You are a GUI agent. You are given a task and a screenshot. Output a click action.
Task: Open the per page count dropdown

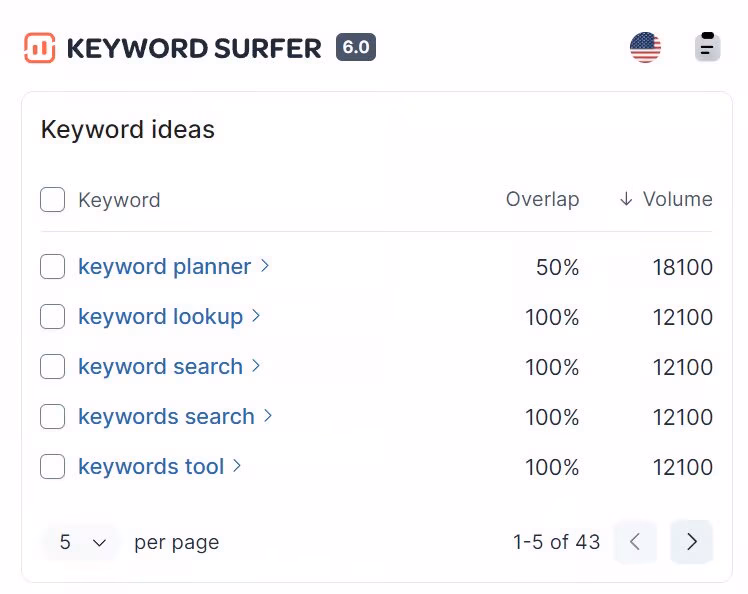(81, 542)
